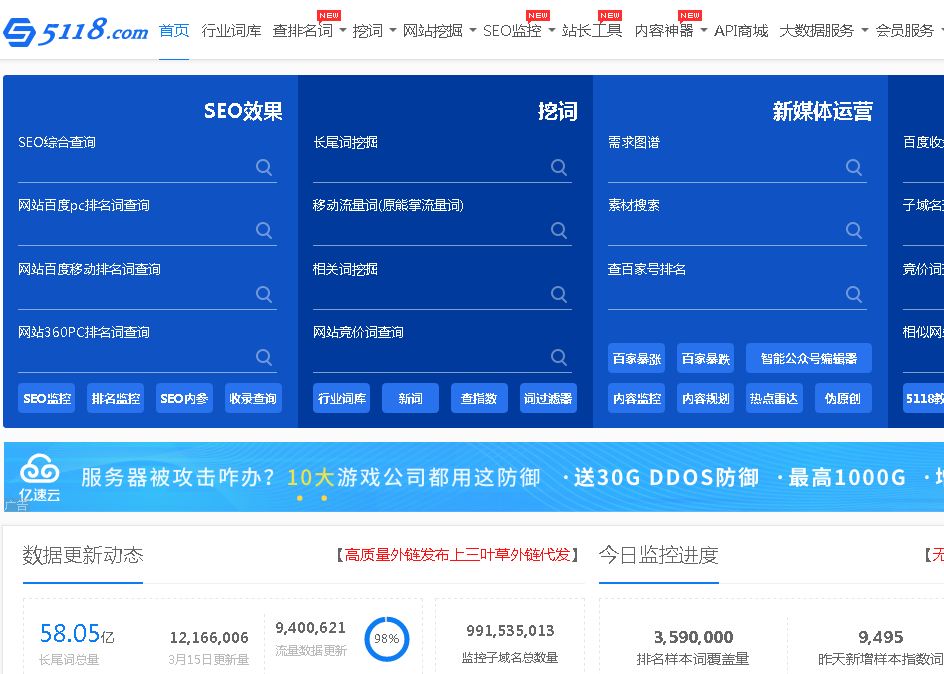Viewport: 944px width, 674px height.
Task: Click the search icon in 素材搜索
Action: coord(853,231)
